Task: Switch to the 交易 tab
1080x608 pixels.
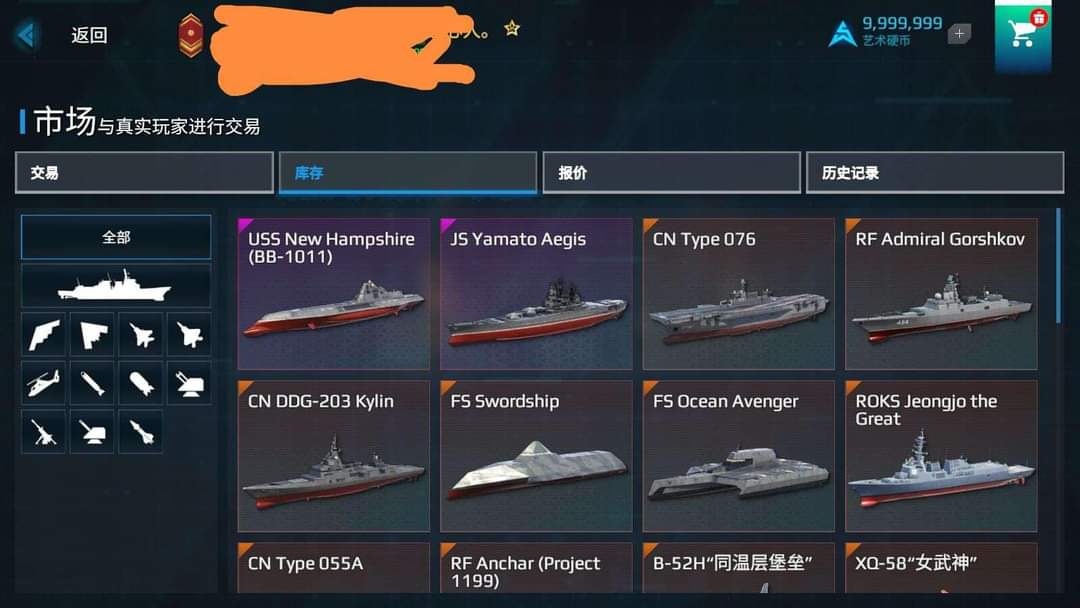Action: [x=145, y=173]
